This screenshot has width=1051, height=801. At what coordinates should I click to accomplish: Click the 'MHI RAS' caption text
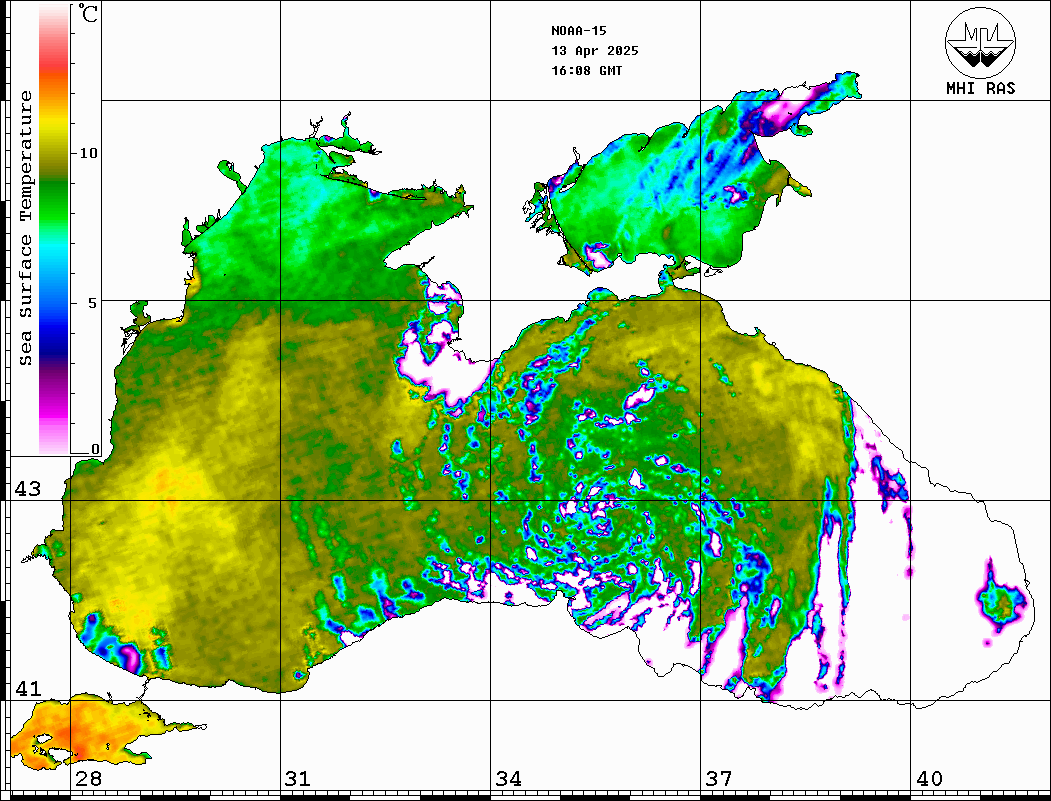[981, 88]
